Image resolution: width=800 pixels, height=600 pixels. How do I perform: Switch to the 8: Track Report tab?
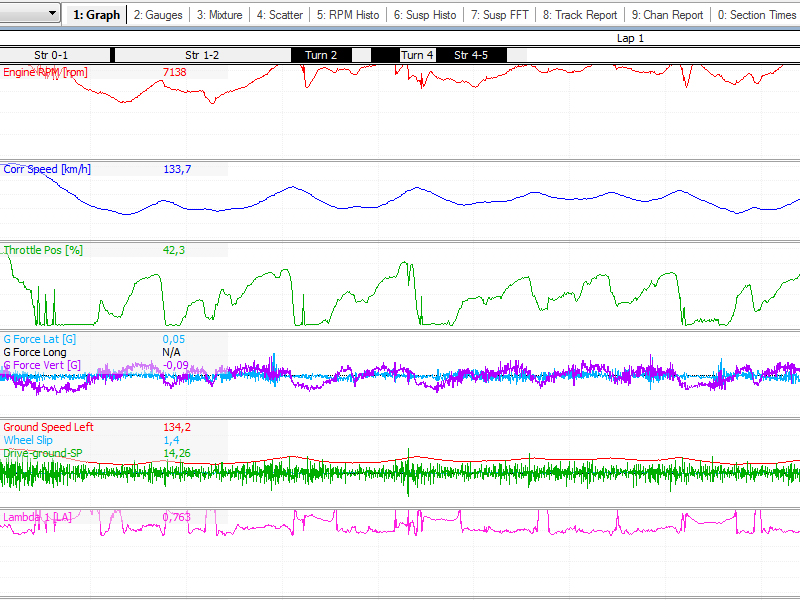[x=580, y=15]
